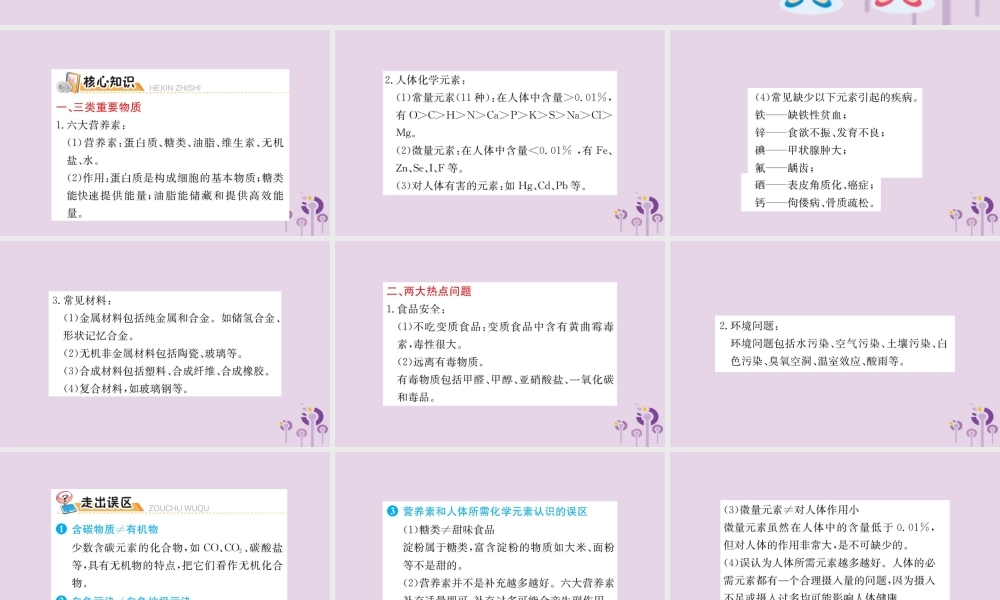Click heading 含碳物质≠有机物

click(115, 529)
